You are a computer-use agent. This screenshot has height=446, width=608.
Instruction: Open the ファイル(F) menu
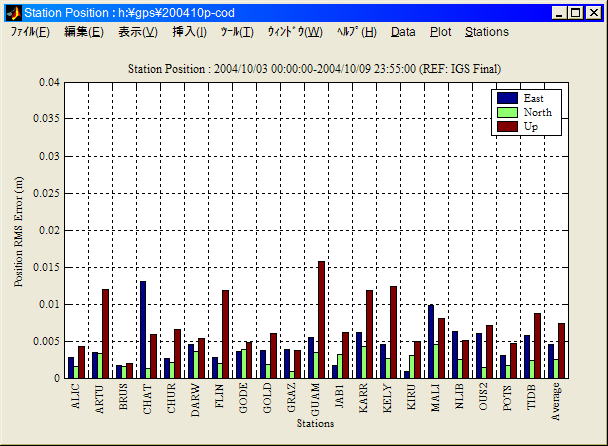tap(30, 32)
